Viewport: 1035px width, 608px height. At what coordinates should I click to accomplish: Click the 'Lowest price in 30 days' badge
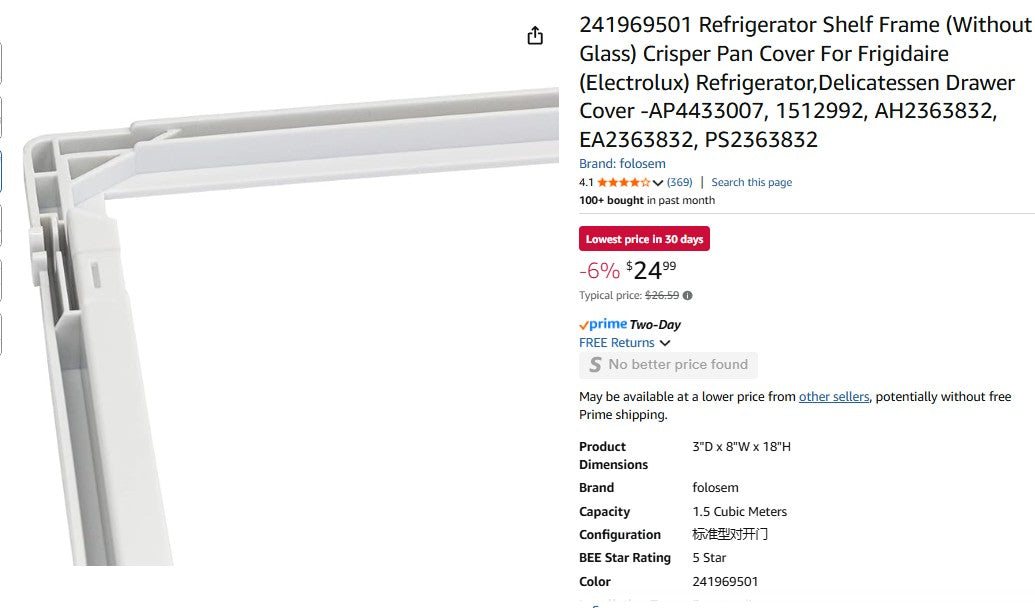coord(644,239)
